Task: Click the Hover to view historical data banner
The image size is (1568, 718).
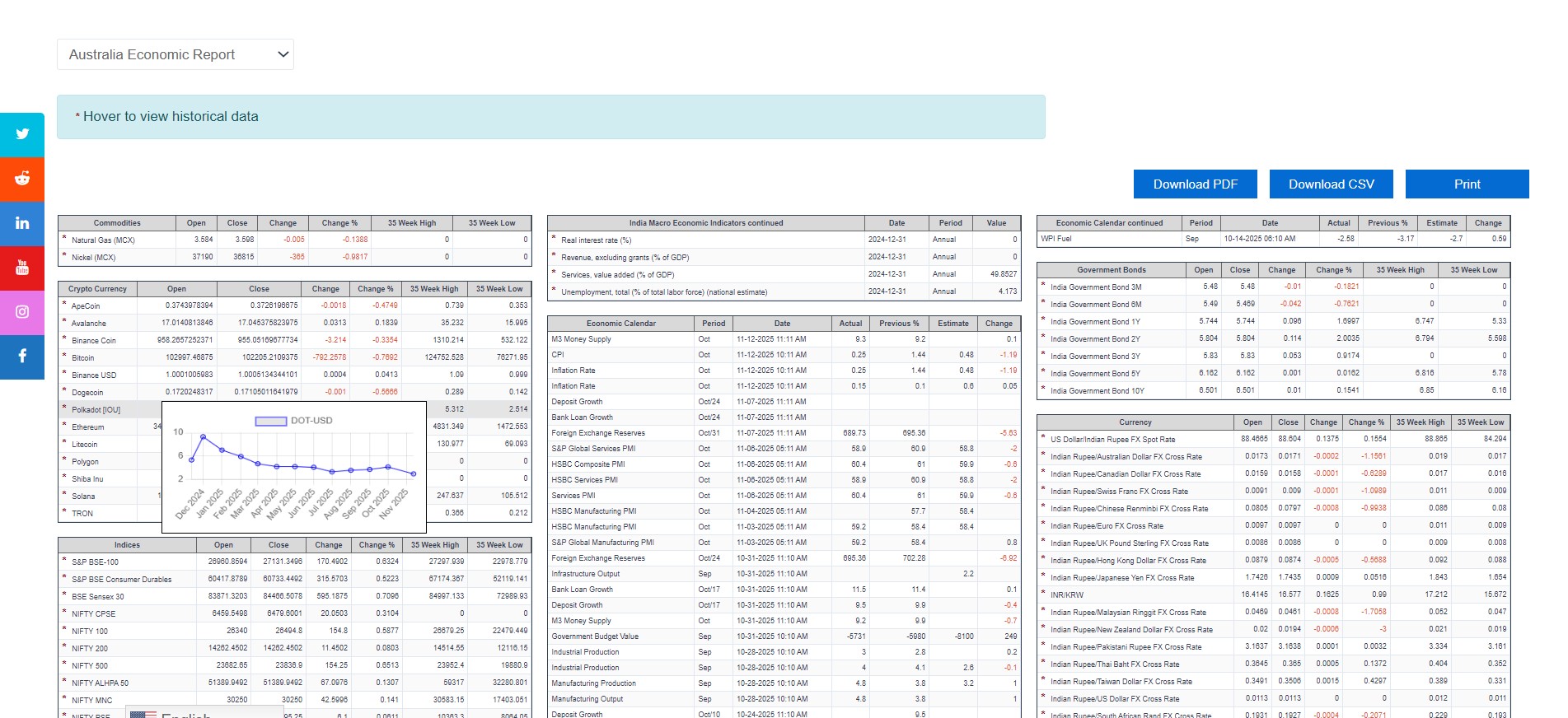Action: pos(550,117)
